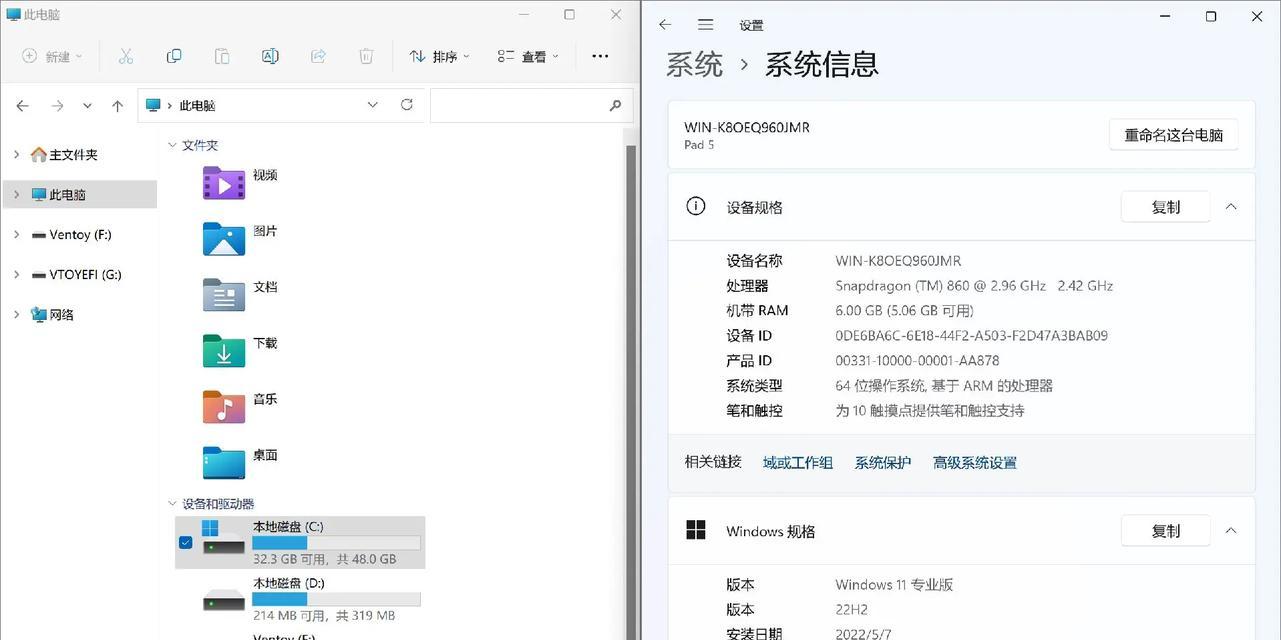
Task: Collapse the Windows 规格 section chevron
Action: click(1231, 531)
